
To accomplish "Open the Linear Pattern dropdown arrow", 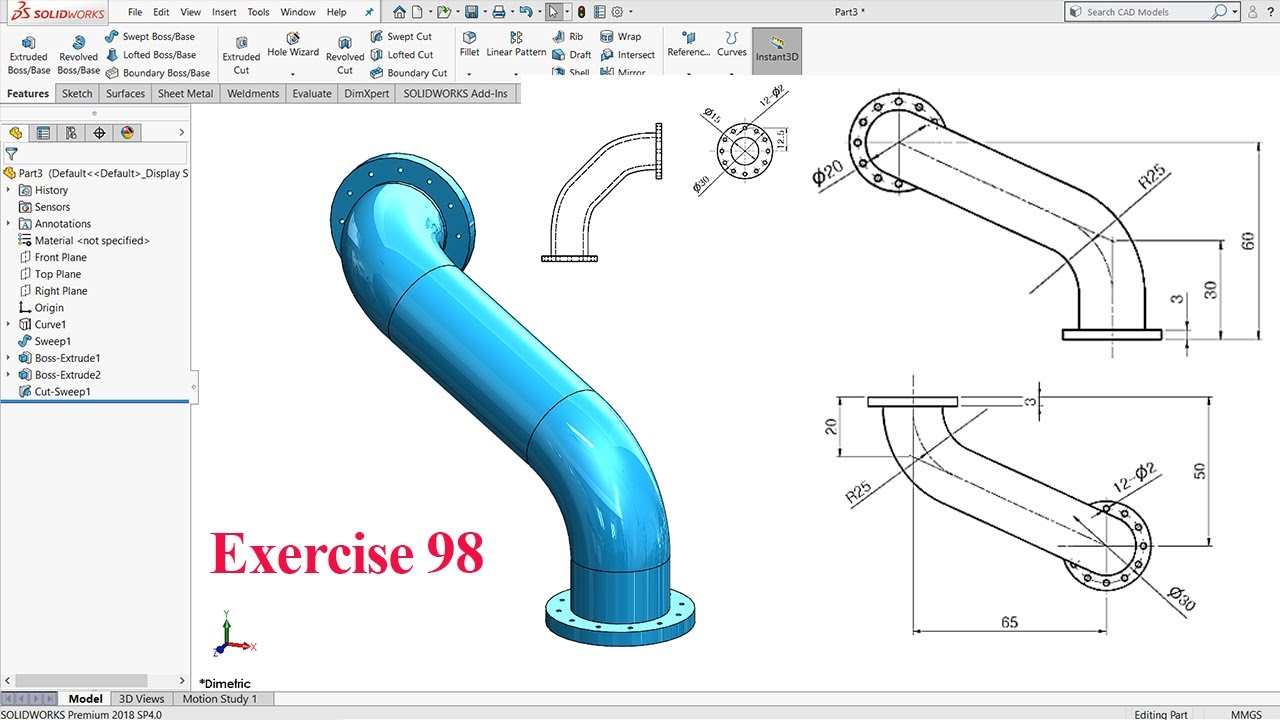I will (516, 73).
